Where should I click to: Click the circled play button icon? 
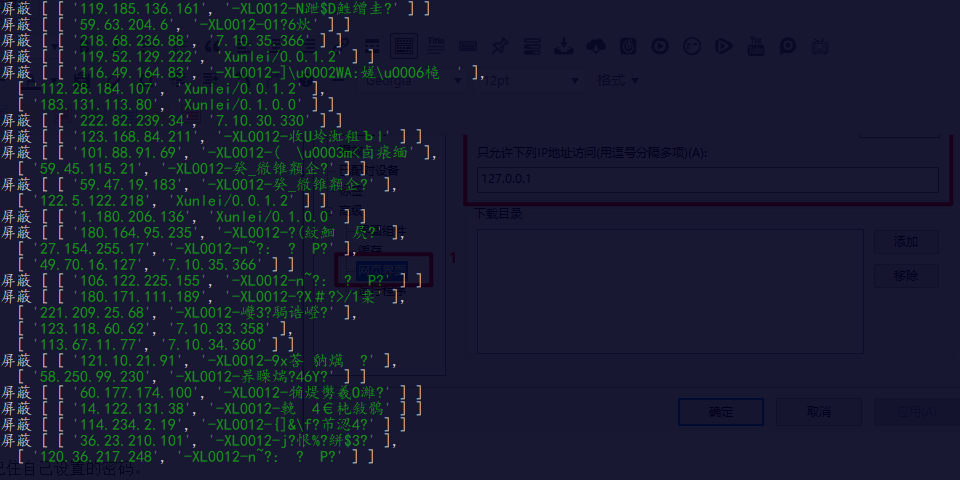tap(659, 46)
